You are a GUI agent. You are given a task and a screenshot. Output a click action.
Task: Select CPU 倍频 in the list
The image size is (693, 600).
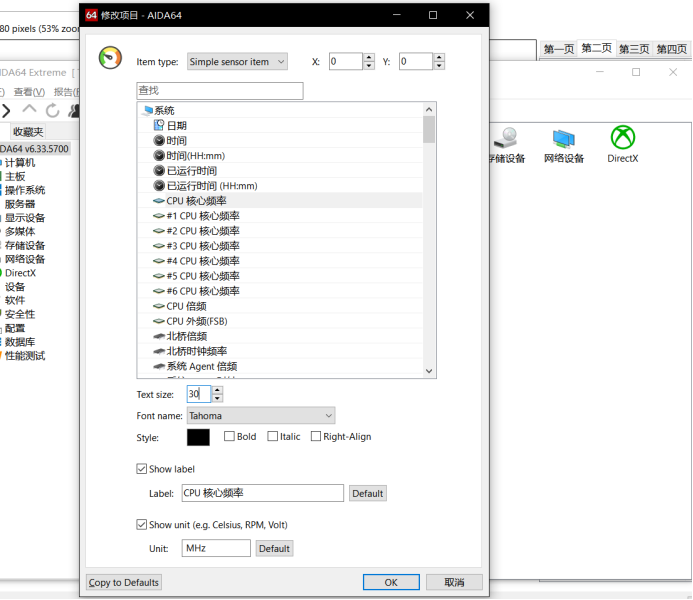(186, 306)
